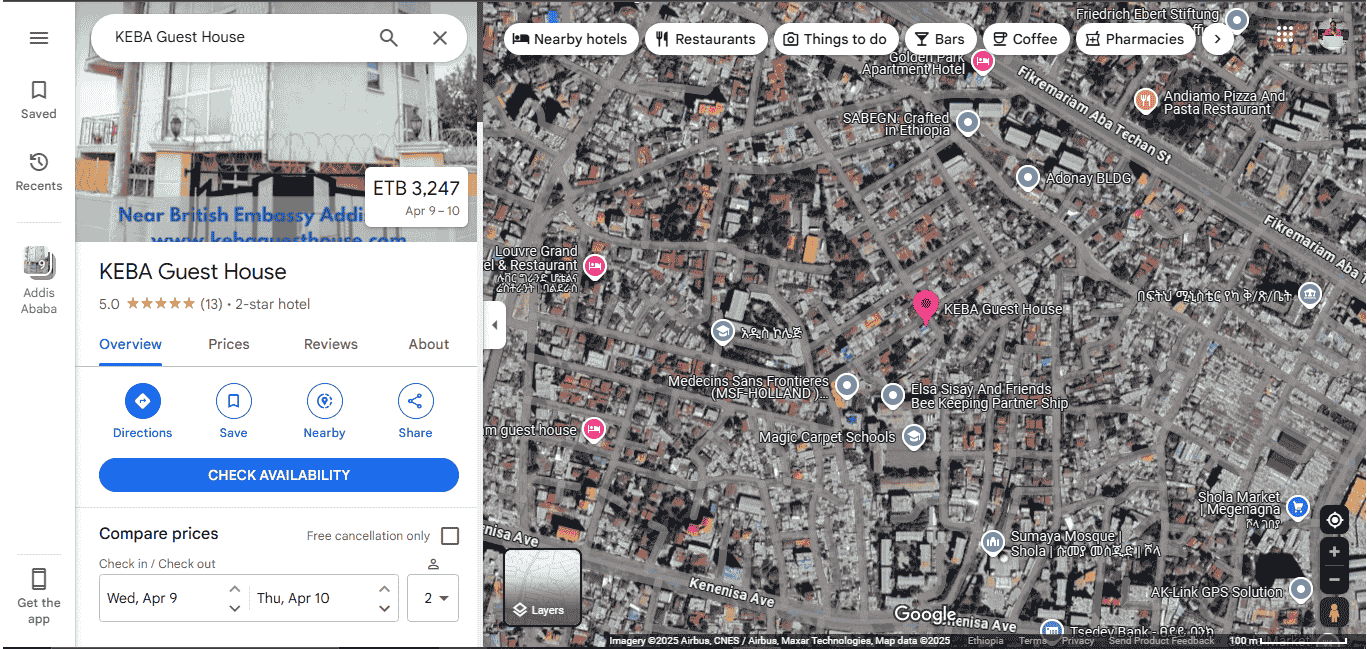Image resolution: width=1367 pixels, height=649 pixels.
Task: Click the KEBA Guest House map pin
Action: pyautogui.click(x=926, y=305)
